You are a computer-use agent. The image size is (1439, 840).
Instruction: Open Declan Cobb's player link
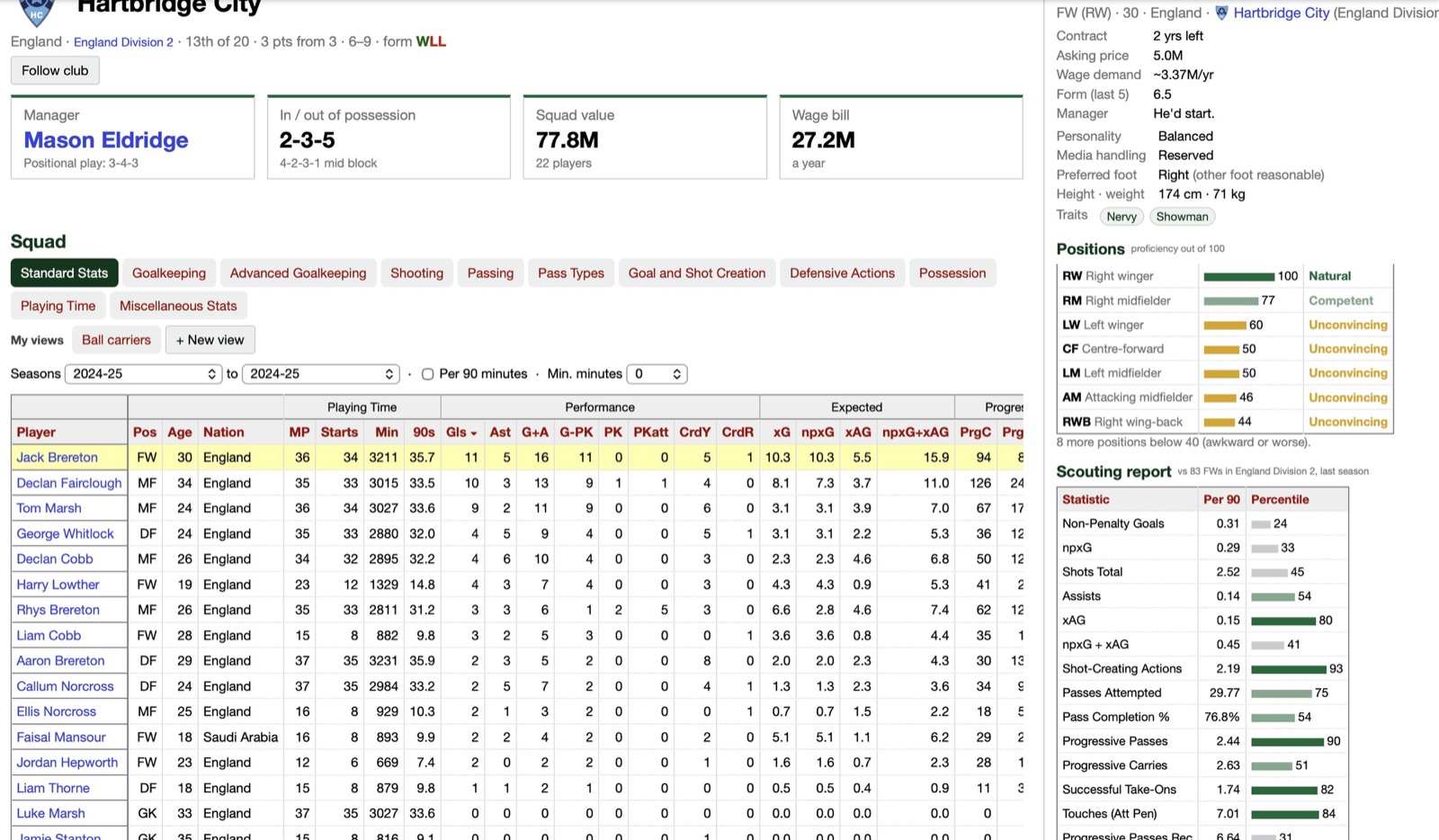pyautogui.click(x=54, y=559)
